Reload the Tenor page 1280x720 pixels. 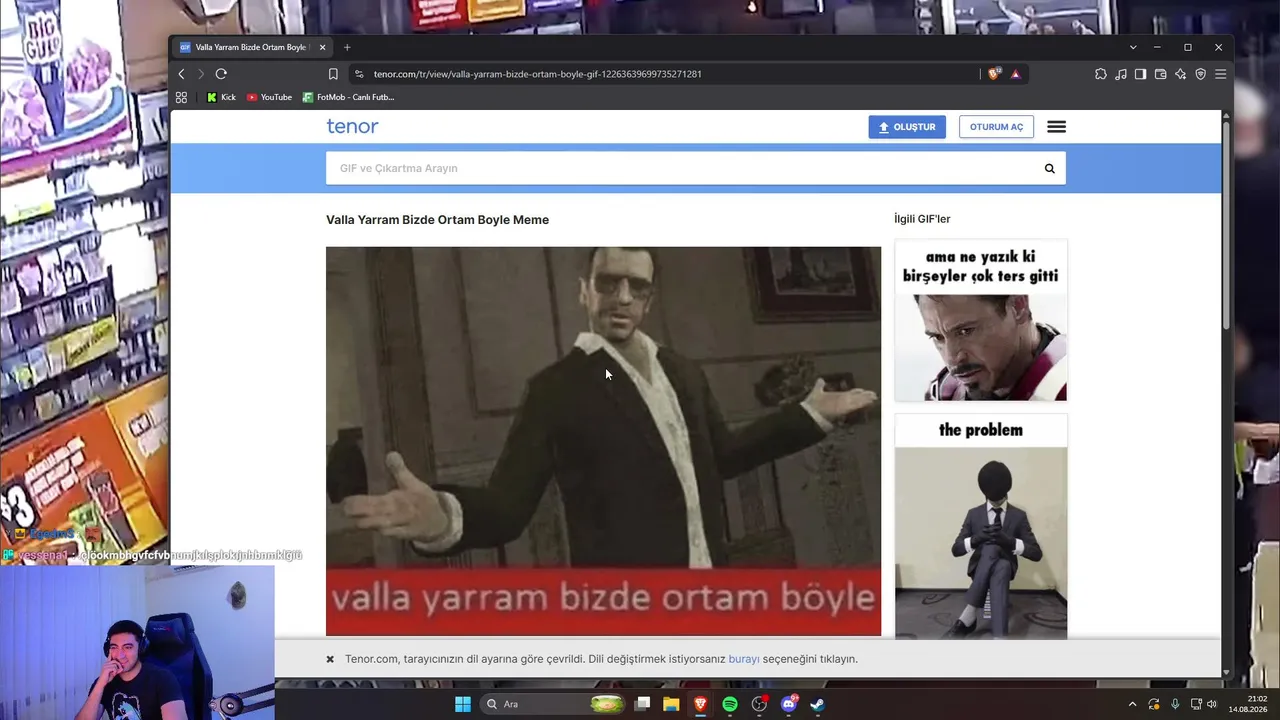(221, 74)
